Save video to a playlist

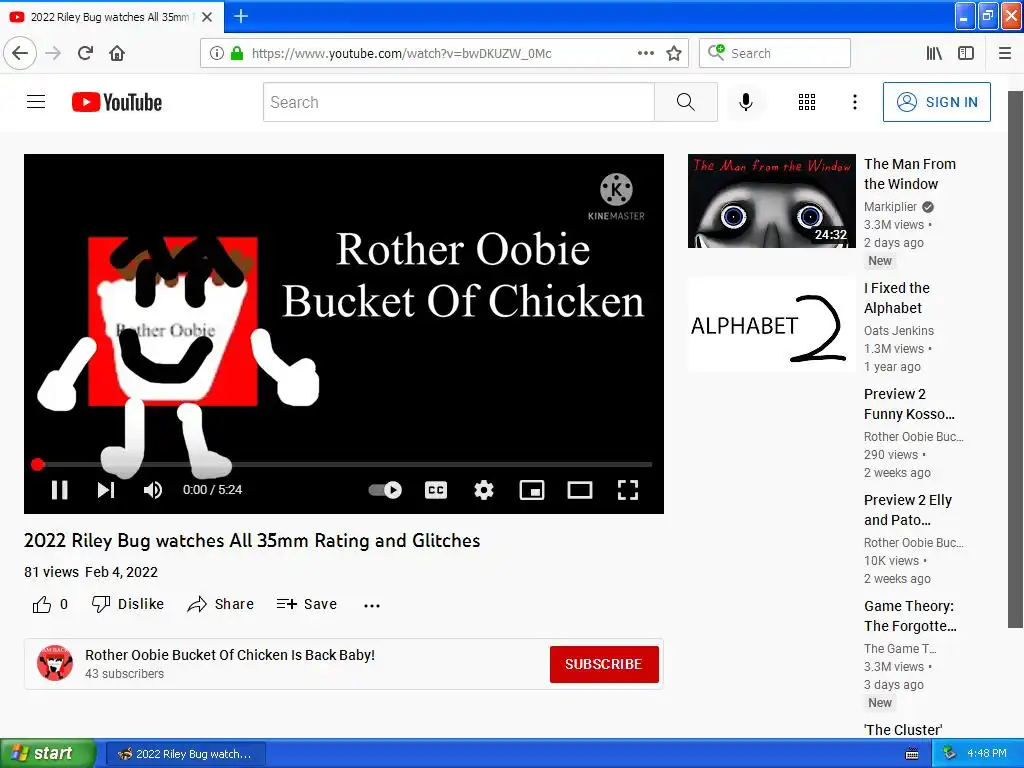(x=307, y=604)
